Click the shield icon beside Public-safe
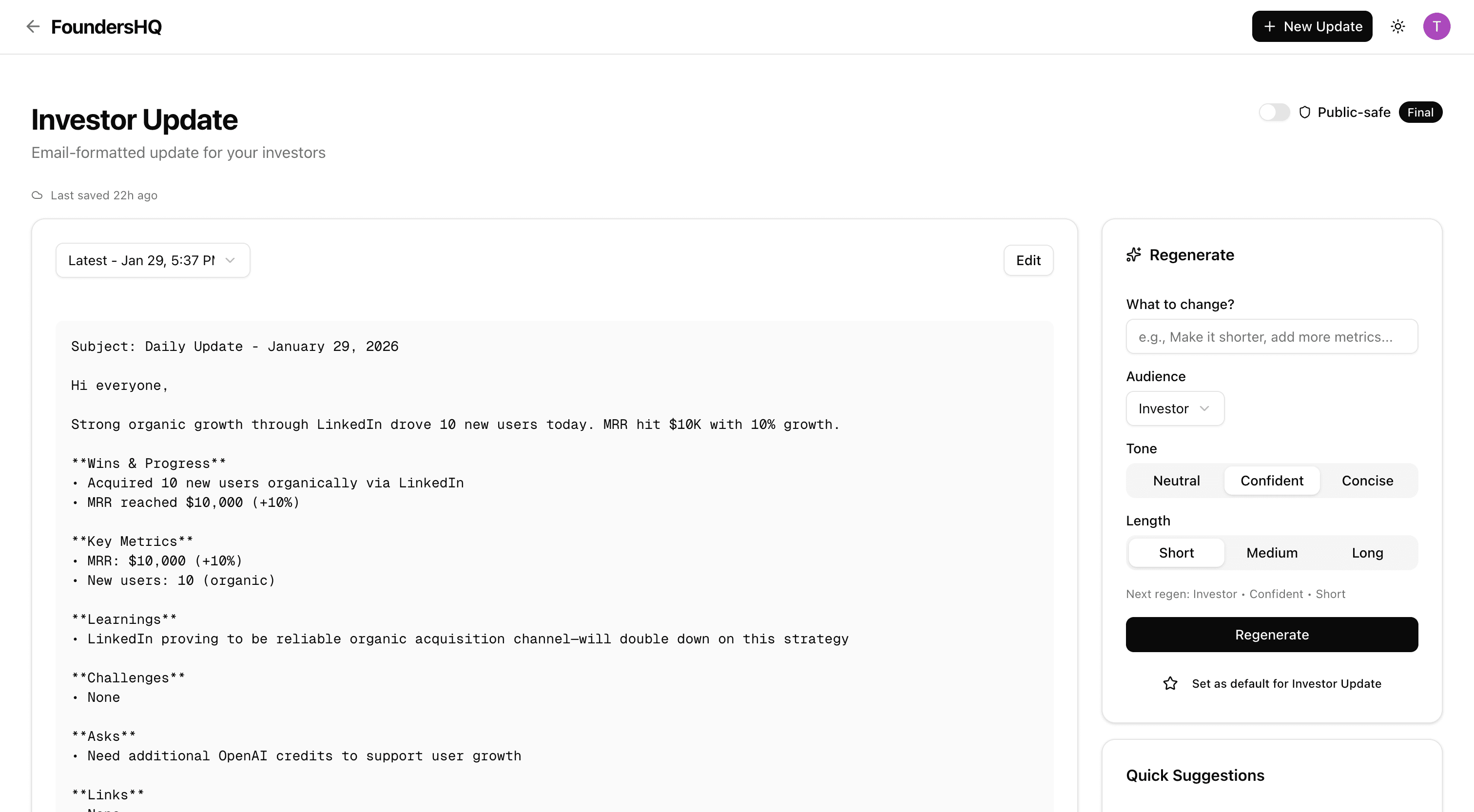 [1305, 112]
